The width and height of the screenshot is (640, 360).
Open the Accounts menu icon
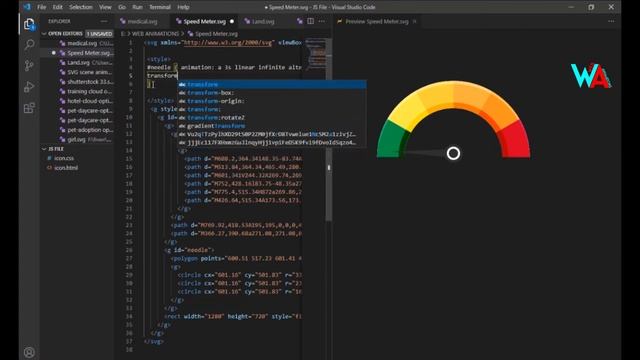(x=29, y=352)
